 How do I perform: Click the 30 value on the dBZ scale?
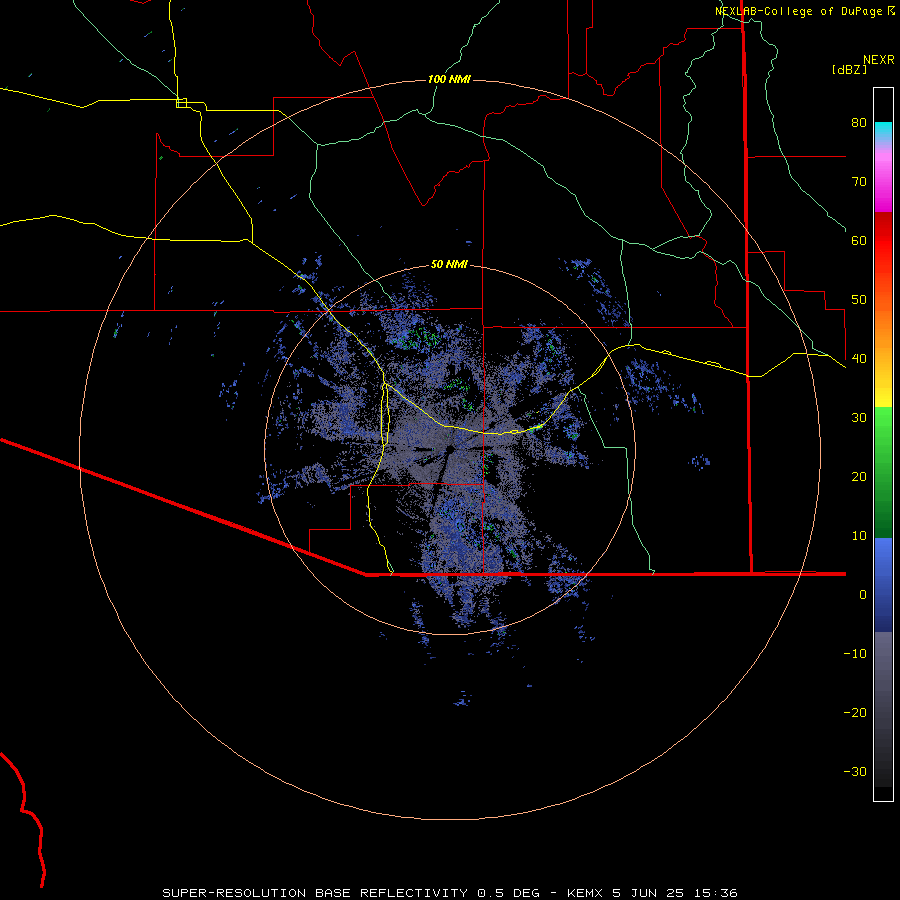point(859,418)
